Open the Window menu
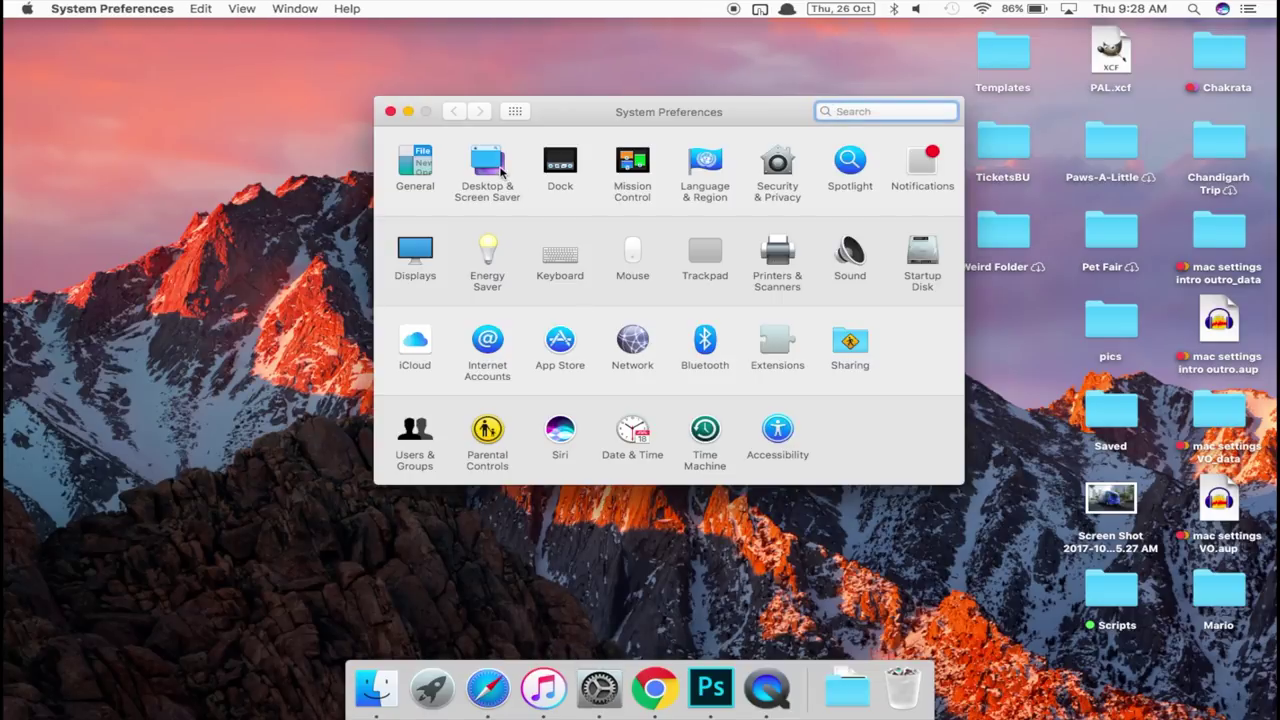 [x=295, y=9]
